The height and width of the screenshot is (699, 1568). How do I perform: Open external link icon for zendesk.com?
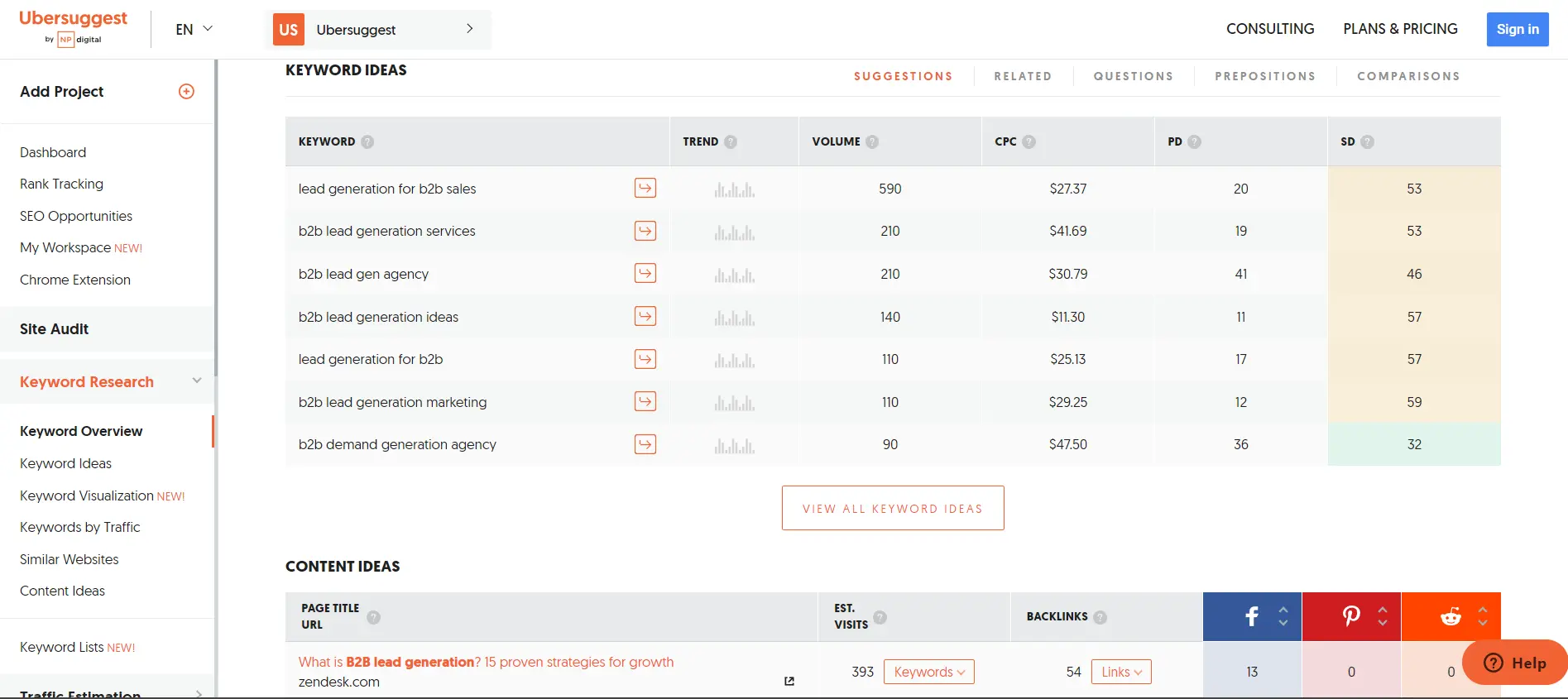click(789, 682)
